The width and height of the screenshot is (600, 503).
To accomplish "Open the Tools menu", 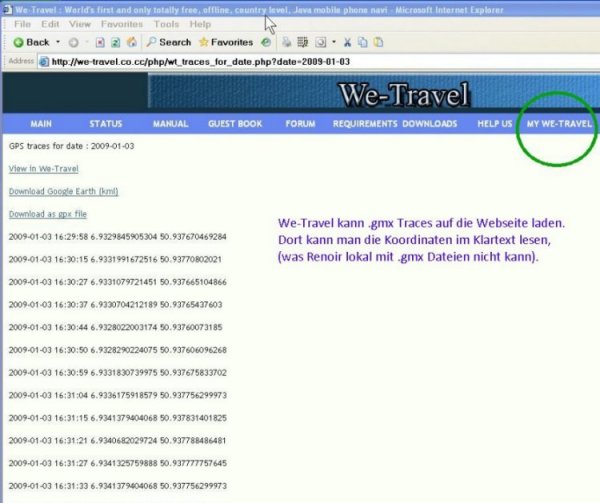I will (x=166, y=24).
